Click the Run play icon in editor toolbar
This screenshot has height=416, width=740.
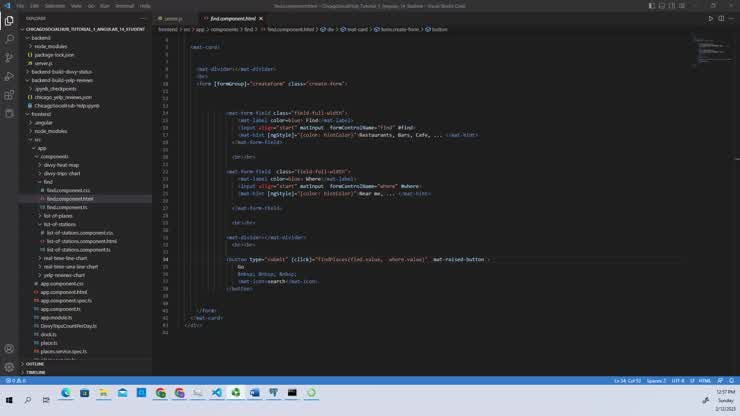711,18
